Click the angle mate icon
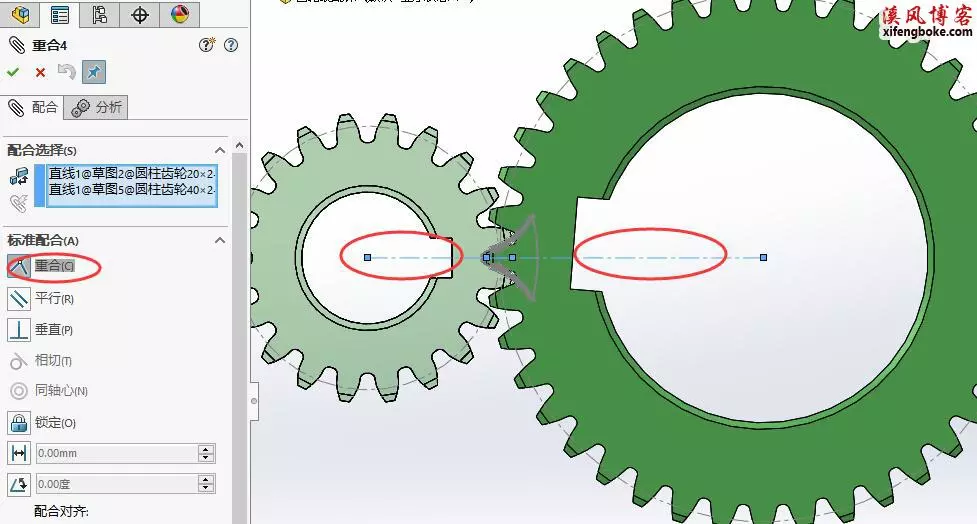Screen dimensions: 977x524 (x=19, y=484)
